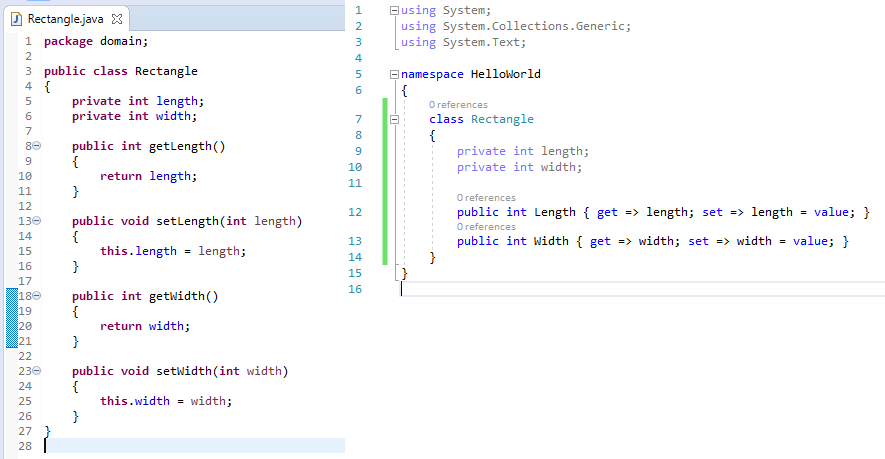Click the word "domain" in the package statement

point(125,41)
